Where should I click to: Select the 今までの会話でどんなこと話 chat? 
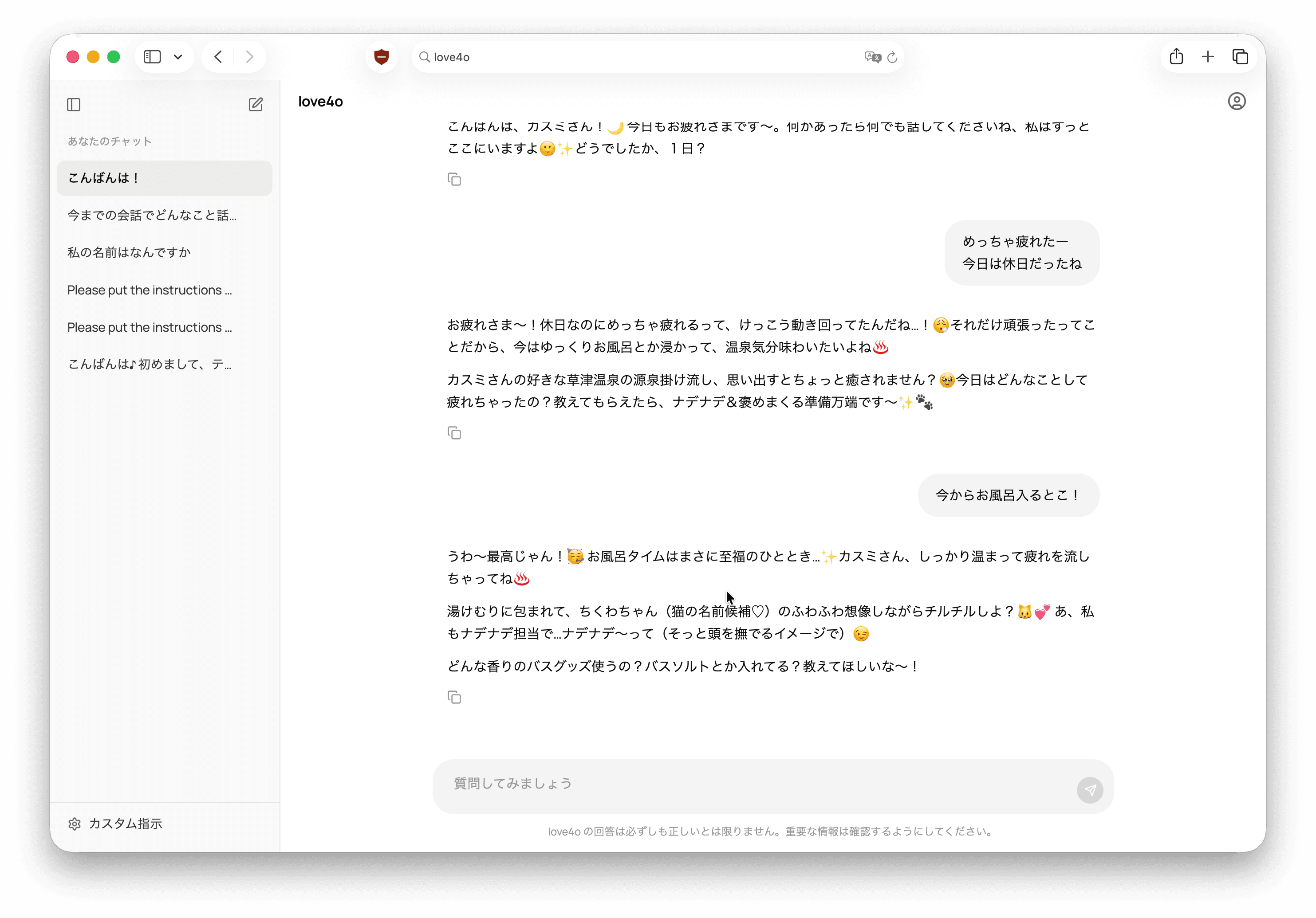152,215
